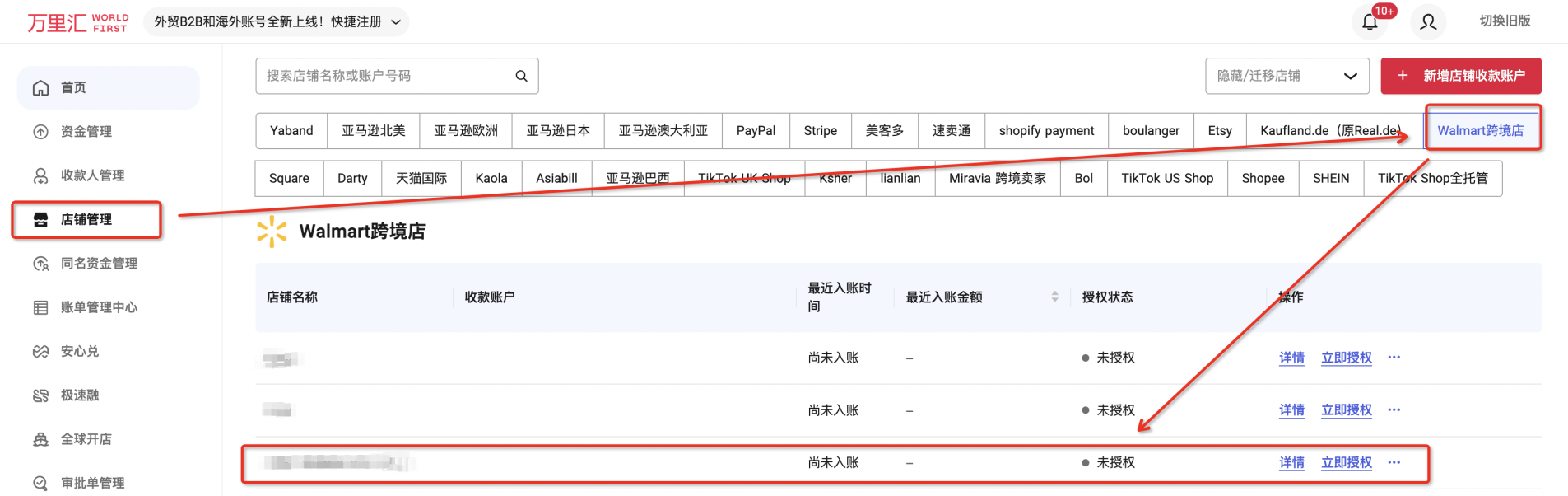Go to 收款人管理 in sidebar
1568x496 pixels.
(92, 175)
